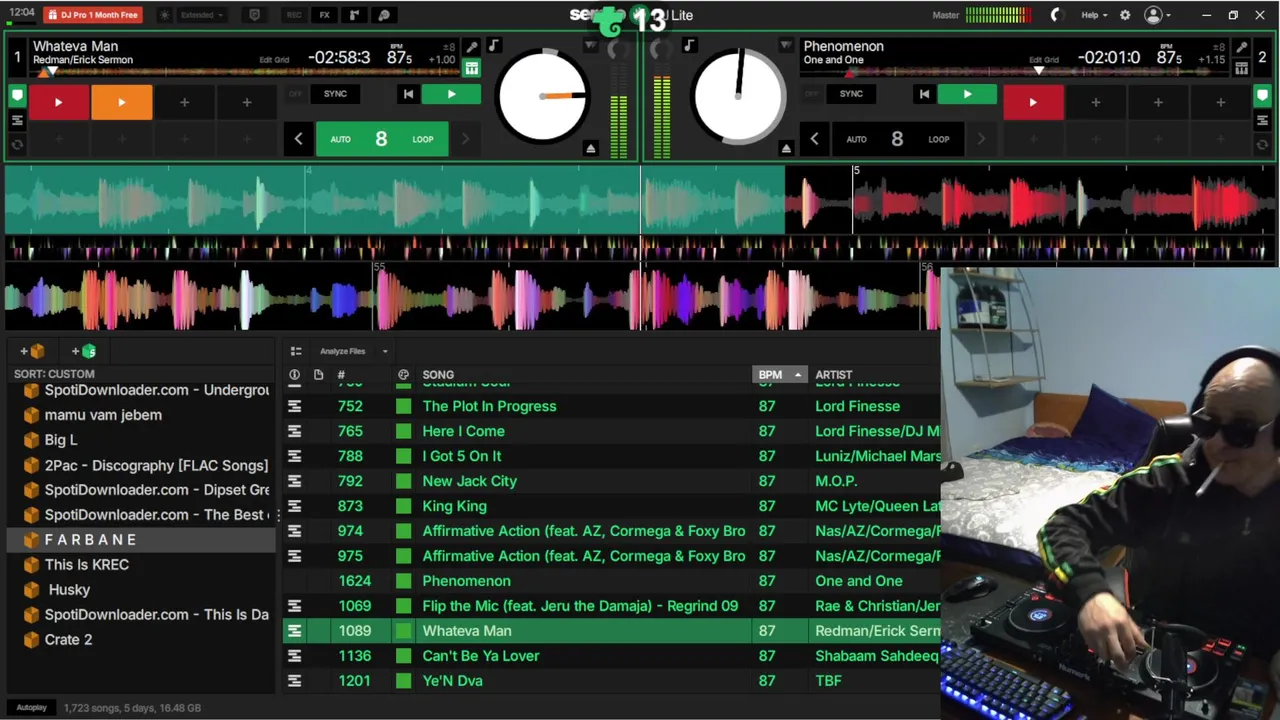Screen dimensions: 1280x720
Task: Eject track from deck 2
Action: (x=786, y=149)
